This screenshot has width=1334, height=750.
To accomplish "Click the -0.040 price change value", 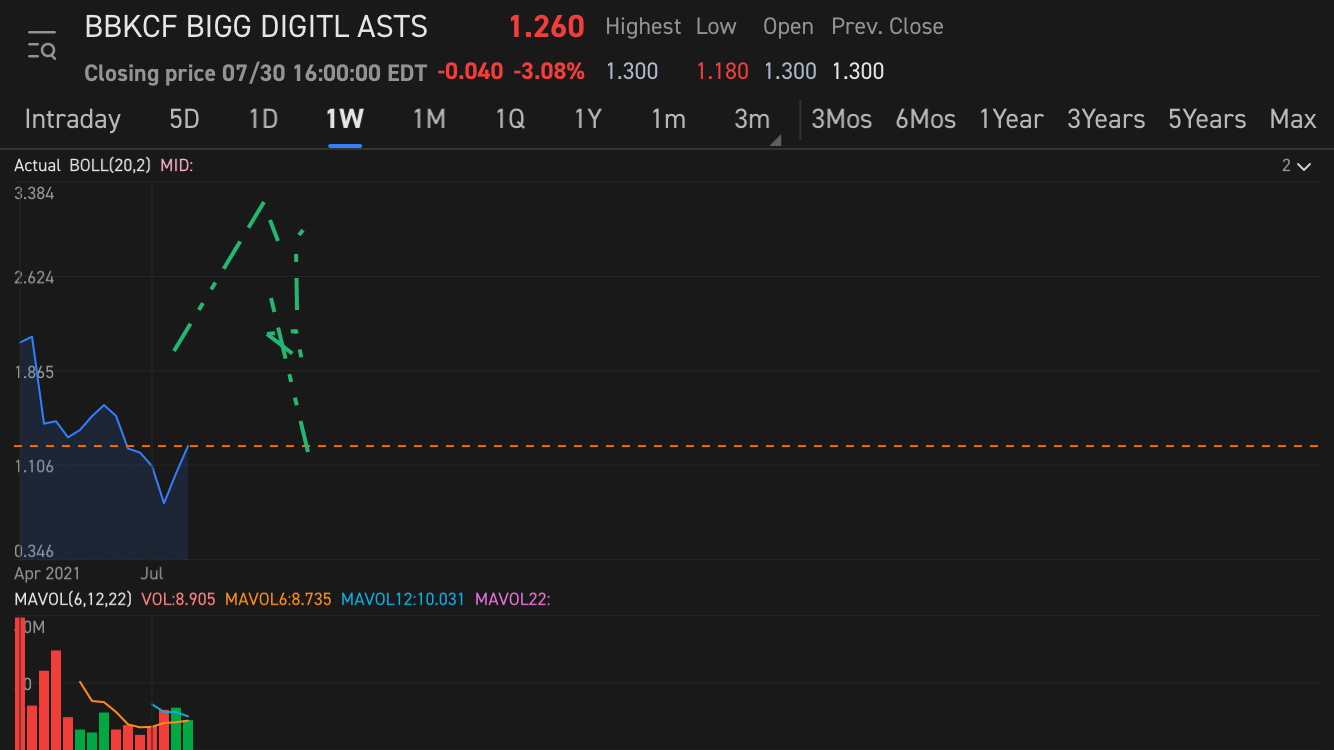I will pos(470,71).
